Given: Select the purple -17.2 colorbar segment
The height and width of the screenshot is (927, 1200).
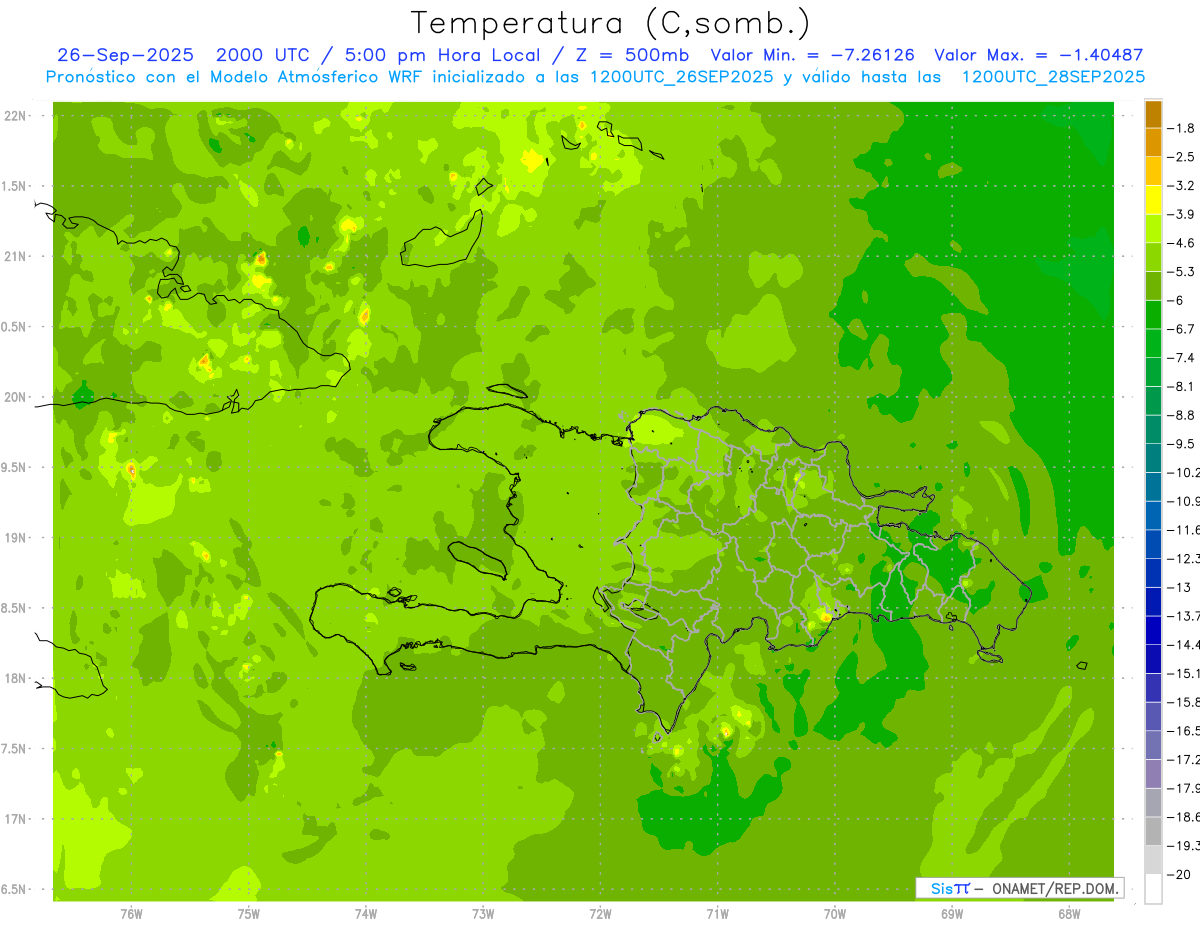Looking at the screenshot, I should 1153,746.
